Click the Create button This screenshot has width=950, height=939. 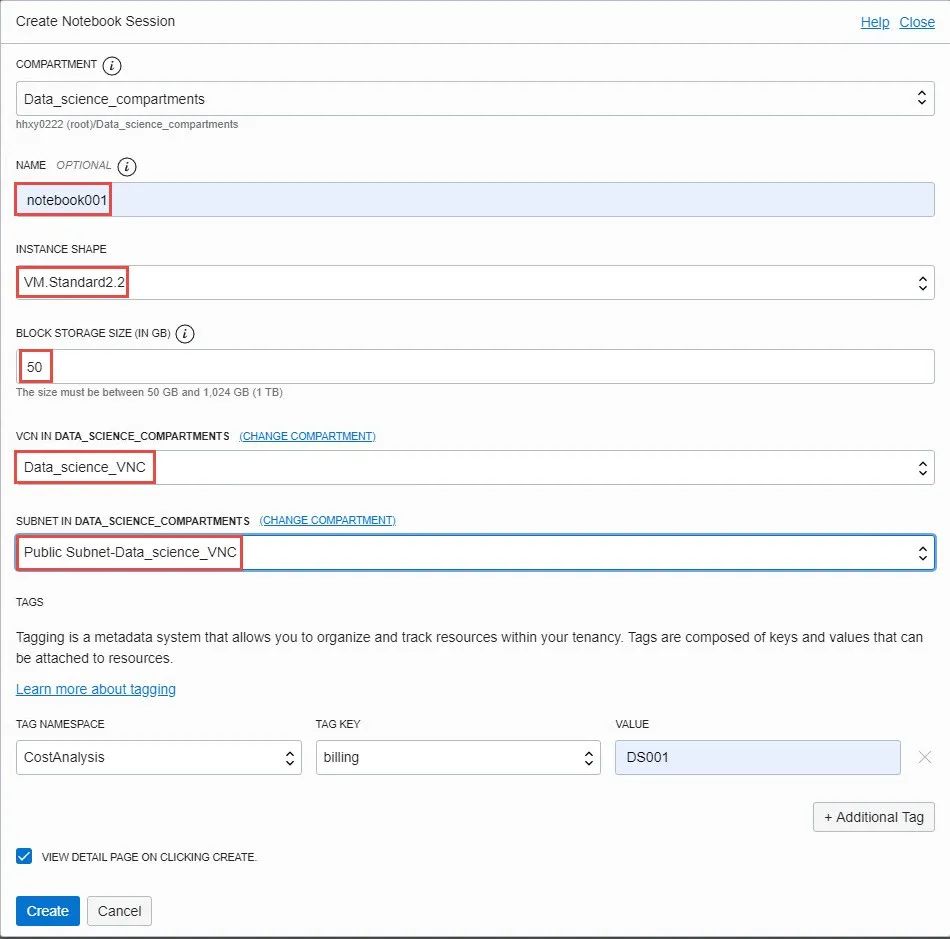click(47, 911)
